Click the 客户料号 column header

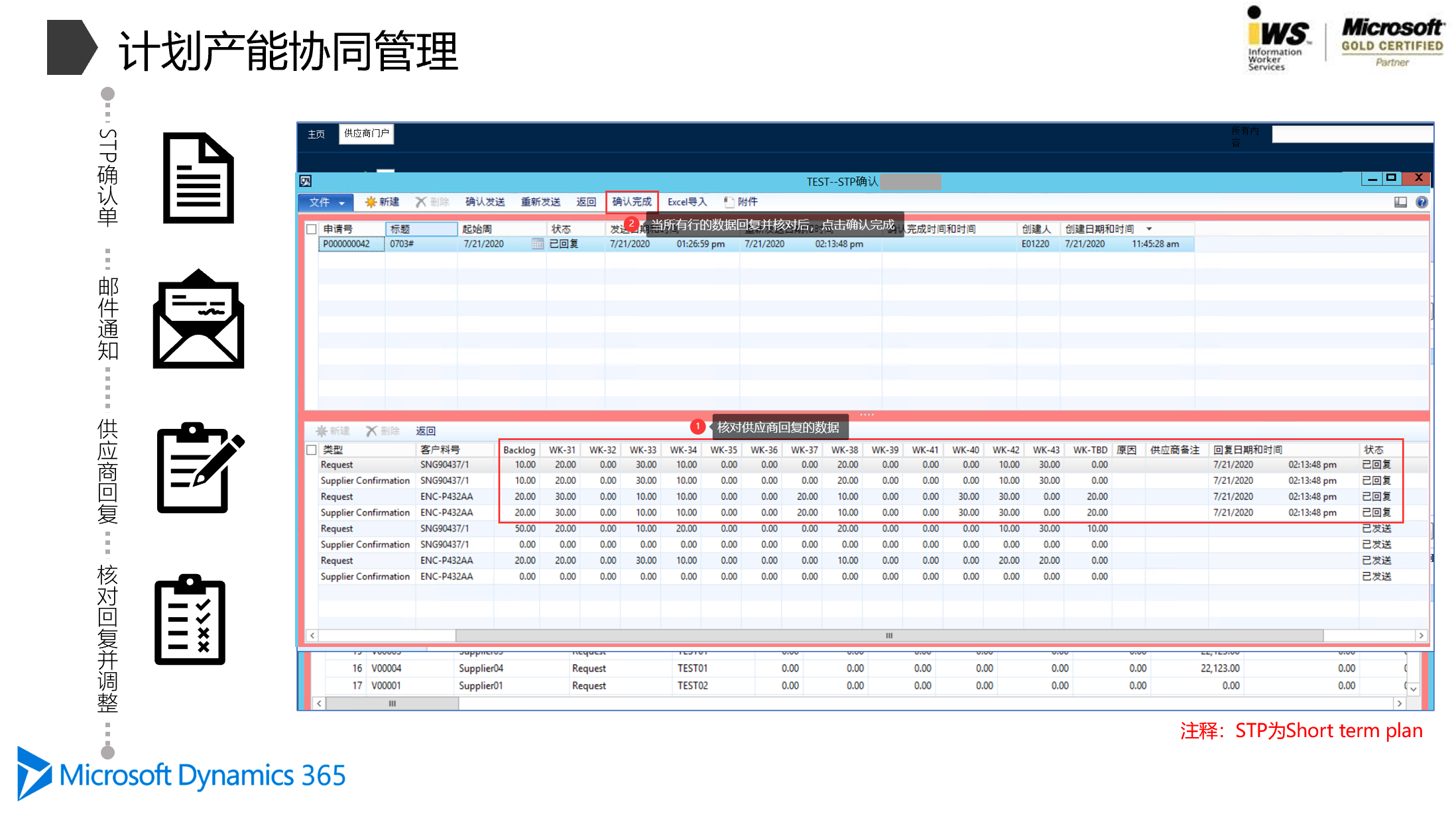click(x=456, y=450)
